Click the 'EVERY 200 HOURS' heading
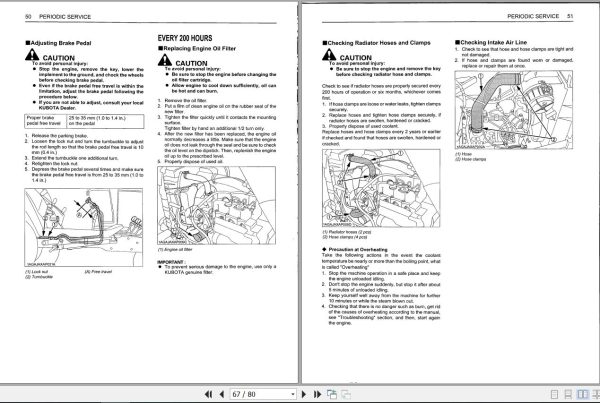Viewport: 600px width, 403px height. click(x=185, y=38)
